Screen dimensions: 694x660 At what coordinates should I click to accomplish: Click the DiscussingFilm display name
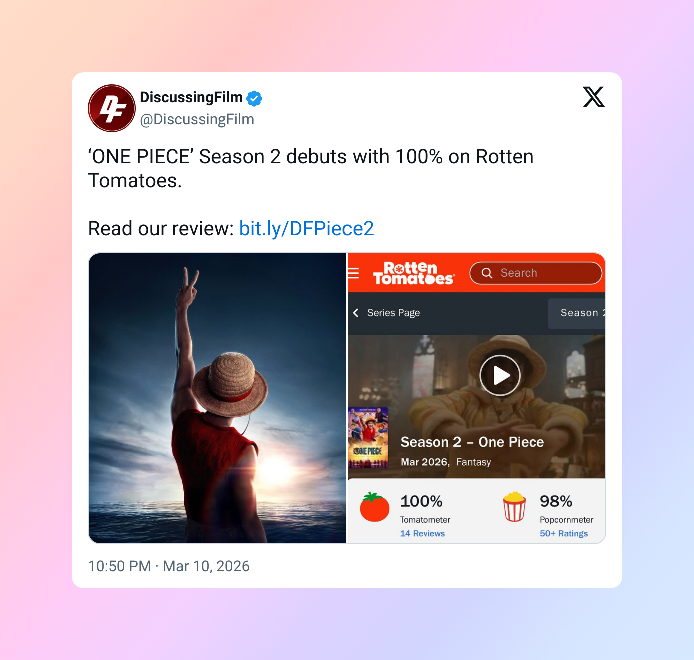tap(191, 97)
